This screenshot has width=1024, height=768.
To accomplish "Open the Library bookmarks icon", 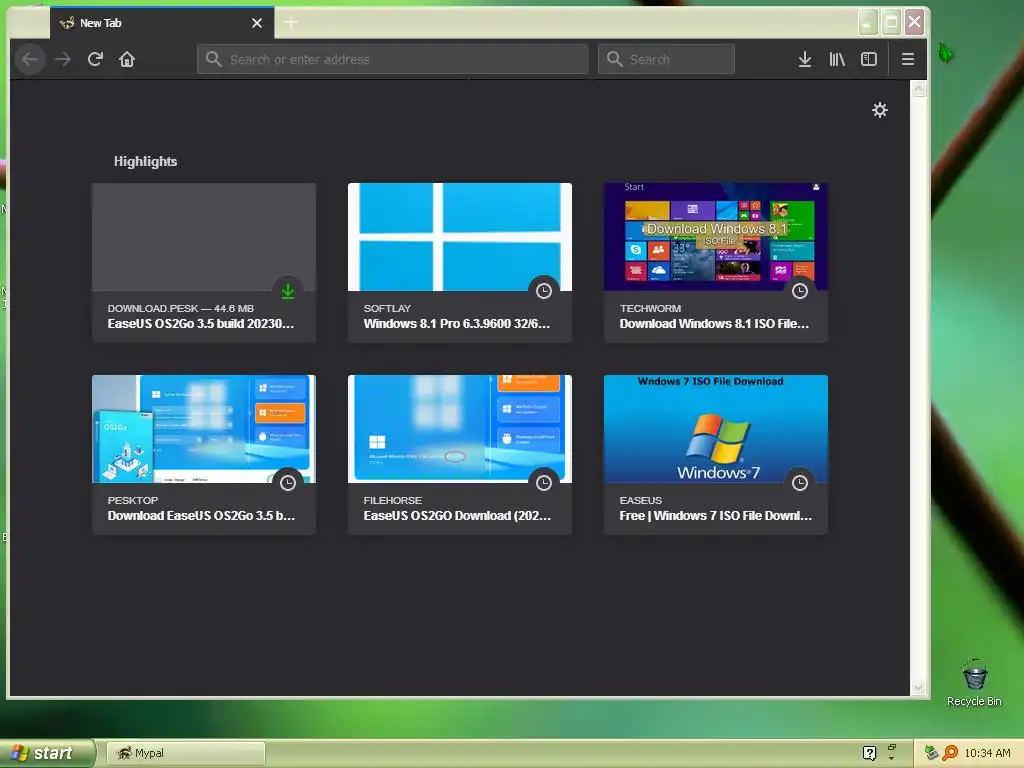I will pos(837,59).
